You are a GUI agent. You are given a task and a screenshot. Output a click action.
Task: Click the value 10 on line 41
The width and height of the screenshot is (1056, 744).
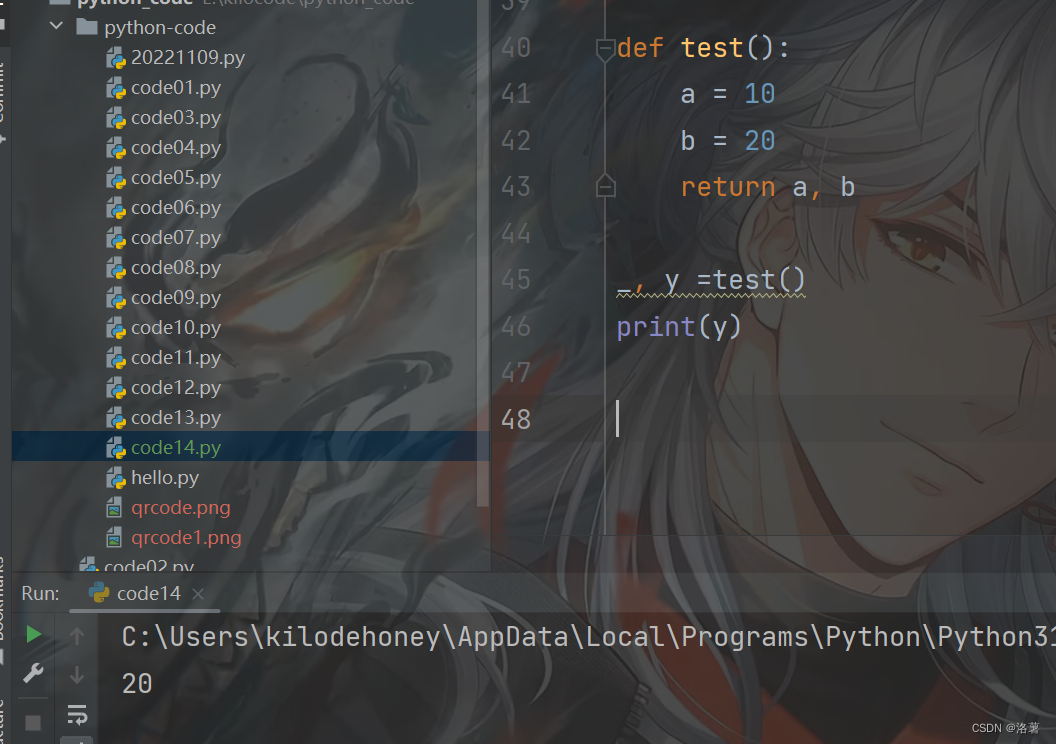(x=760, y=94)
